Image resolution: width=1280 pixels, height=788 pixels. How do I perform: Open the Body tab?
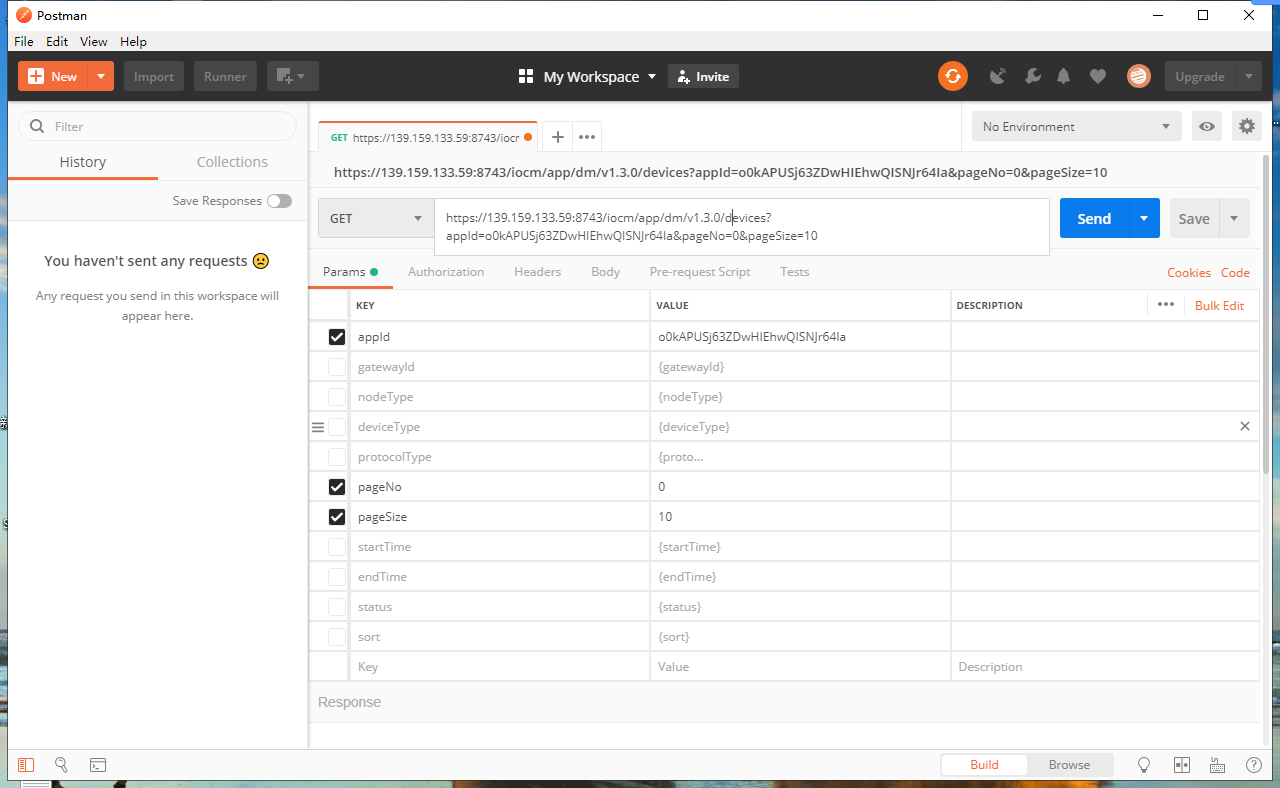pos(606,272)
